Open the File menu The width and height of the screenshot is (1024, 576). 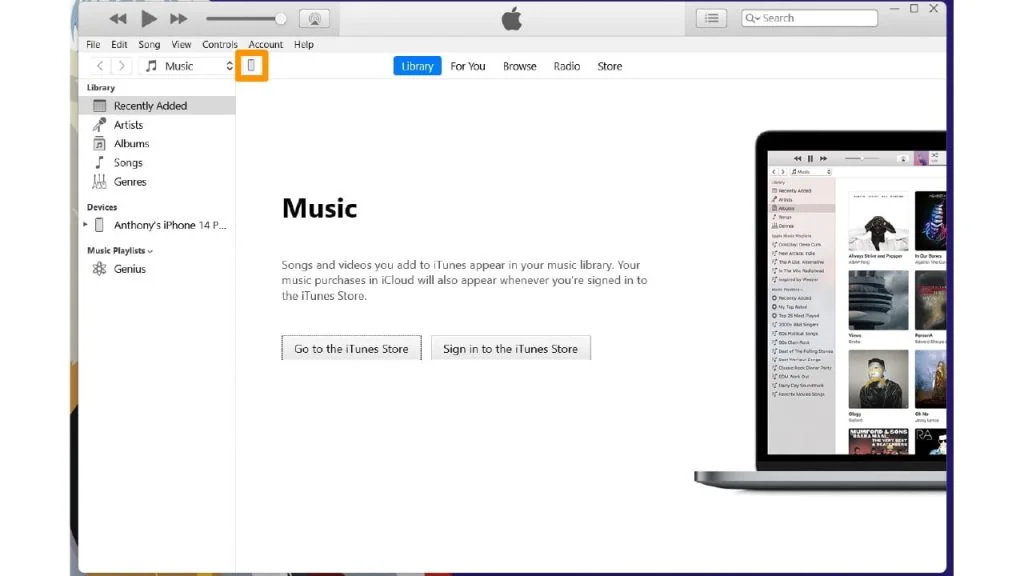93,44
